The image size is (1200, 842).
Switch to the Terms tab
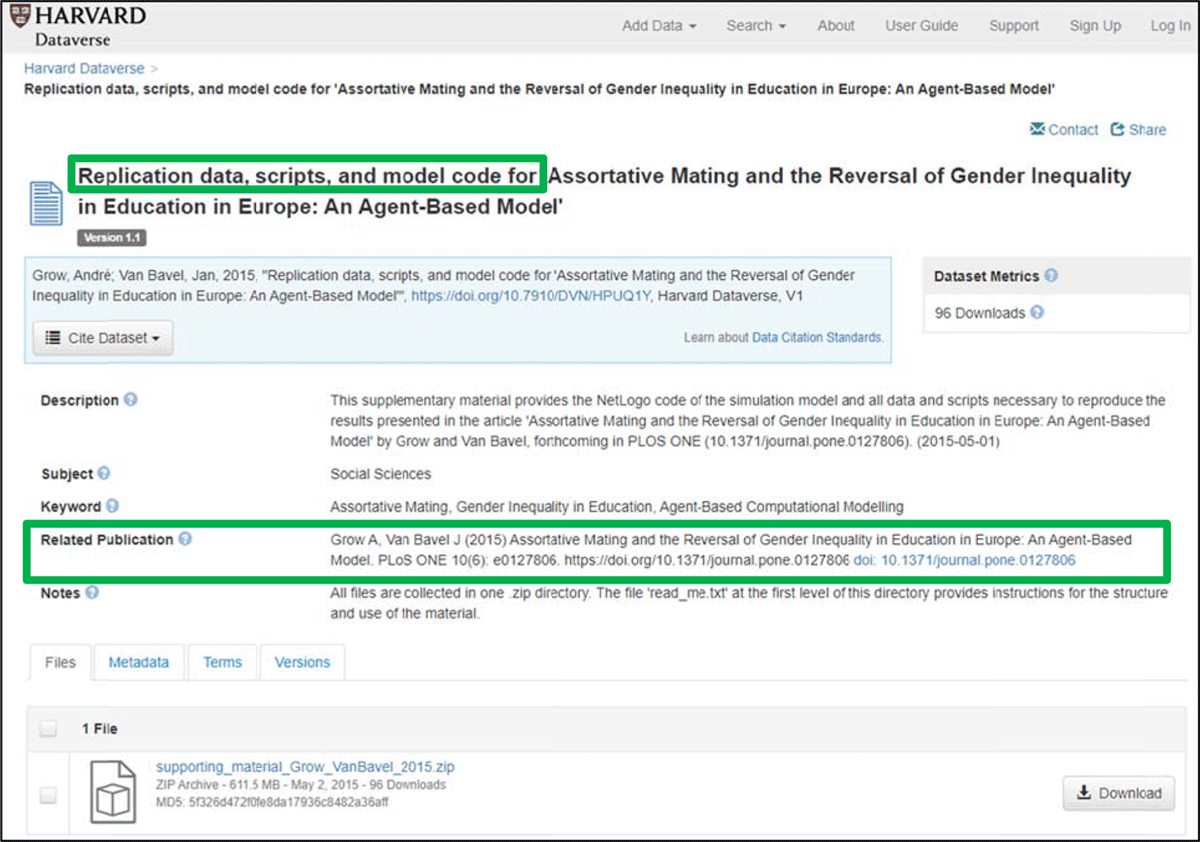[x=222, y=662]
